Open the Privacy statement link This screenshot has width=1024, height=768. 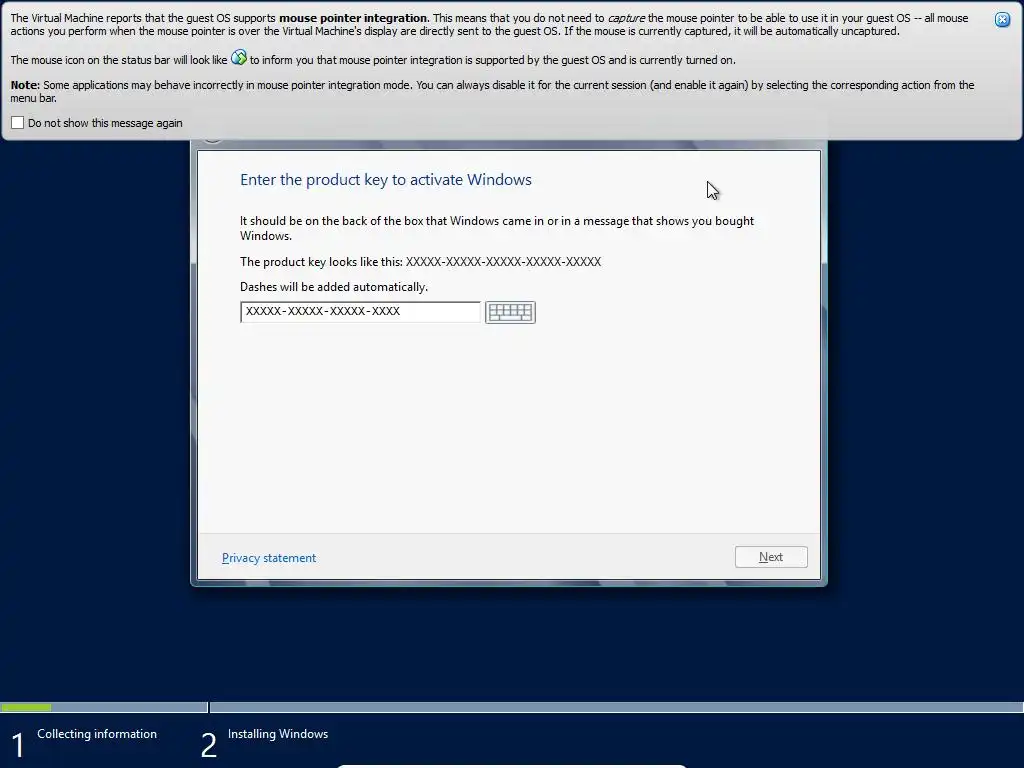pos(268,558)
